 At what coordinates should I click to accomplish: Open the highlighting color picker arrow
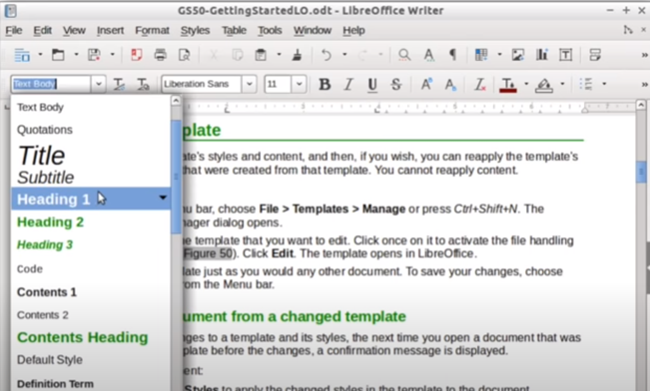(563, 84)
